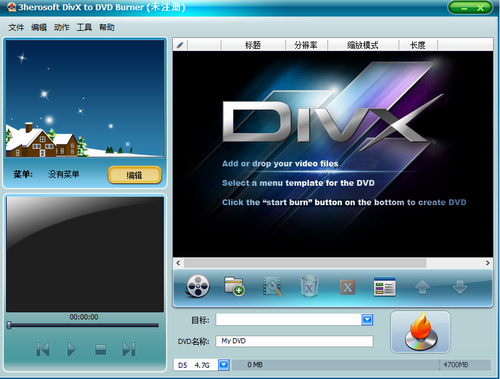Screen dimensions: 500x379
Task: Open the 工具 menu
Action: point(84,27)
